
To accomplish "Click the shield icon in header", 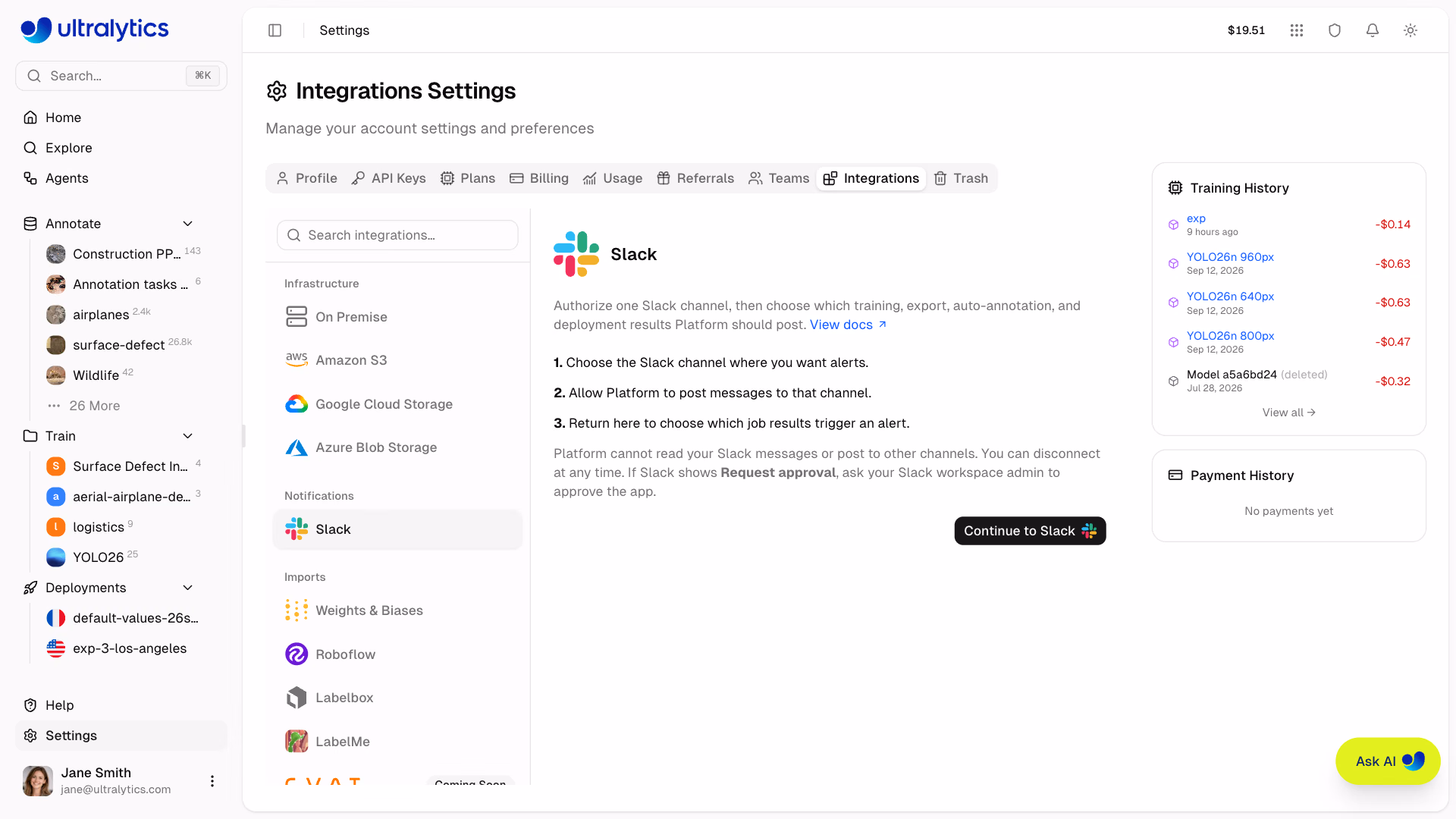I will [x=1335, y=30].
